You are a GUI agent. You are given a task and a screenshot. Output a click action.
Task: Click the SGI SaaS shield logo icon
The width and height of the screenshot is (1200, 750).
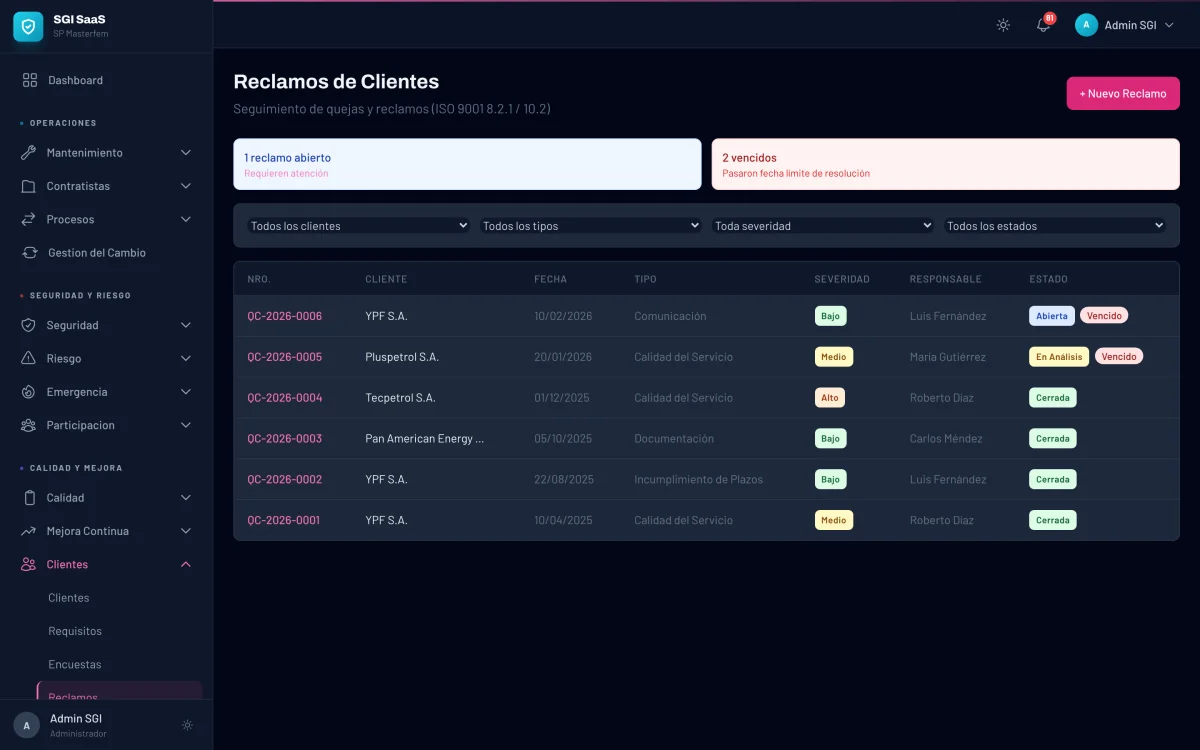coord(28,26)
